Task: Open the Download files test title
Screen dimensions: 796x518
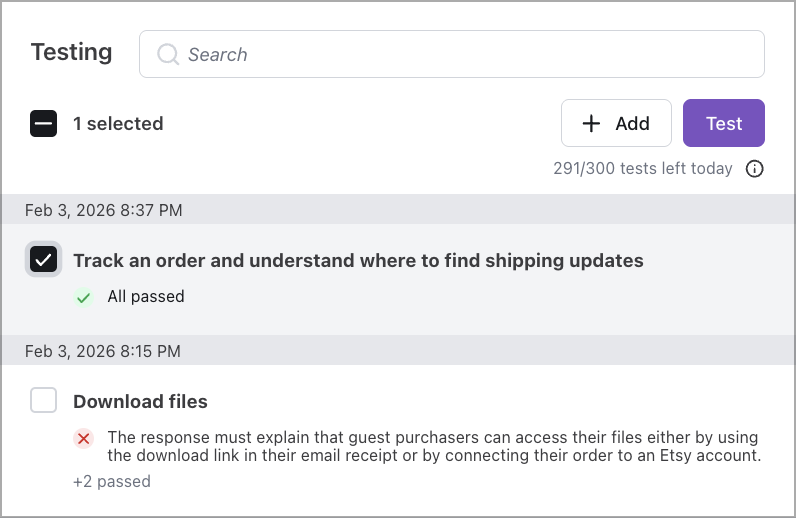Action: coord(140,402)
